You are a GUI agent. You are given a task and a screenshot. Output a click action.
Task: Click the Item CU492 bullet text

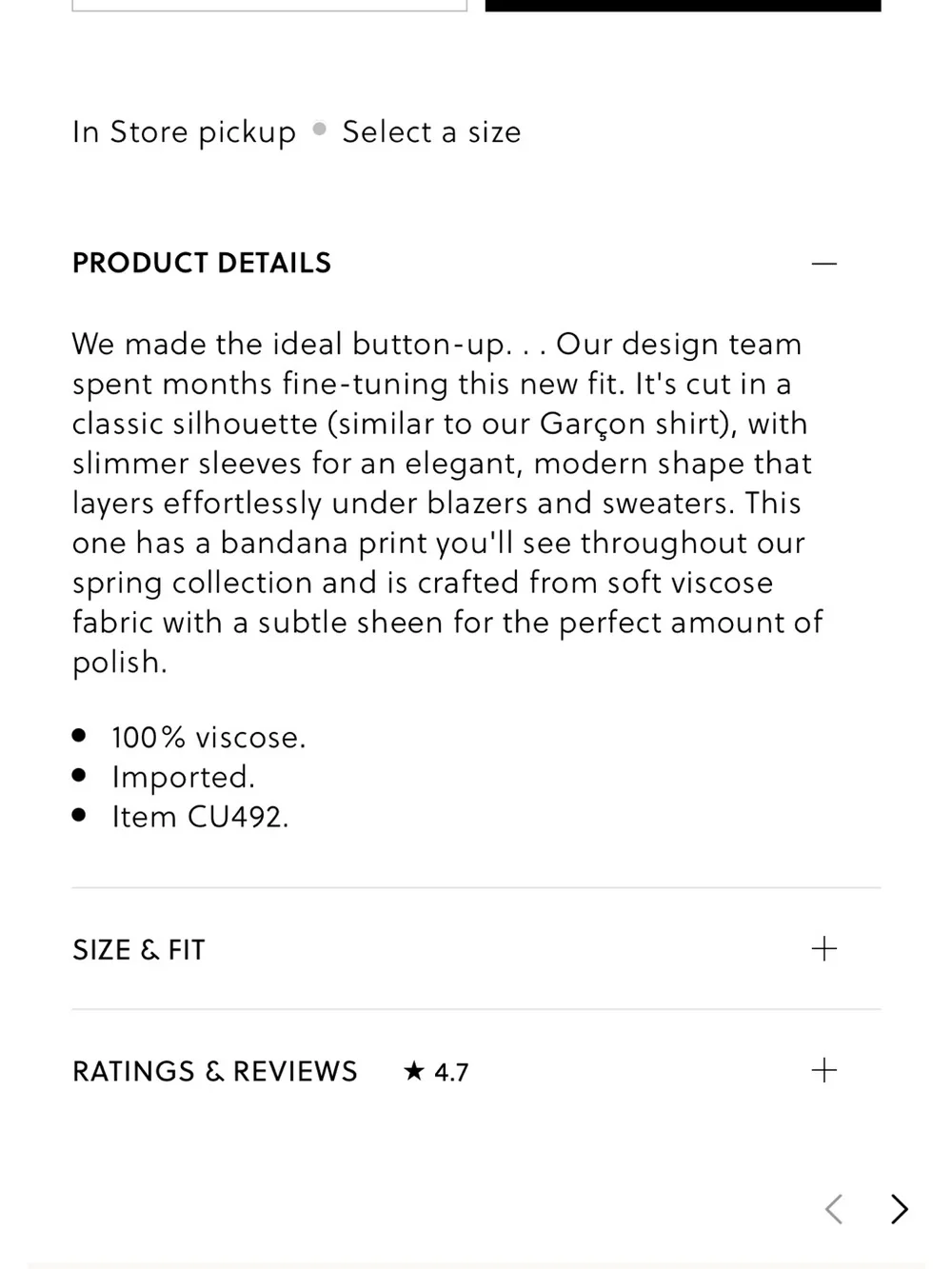(x=200, y=817)
